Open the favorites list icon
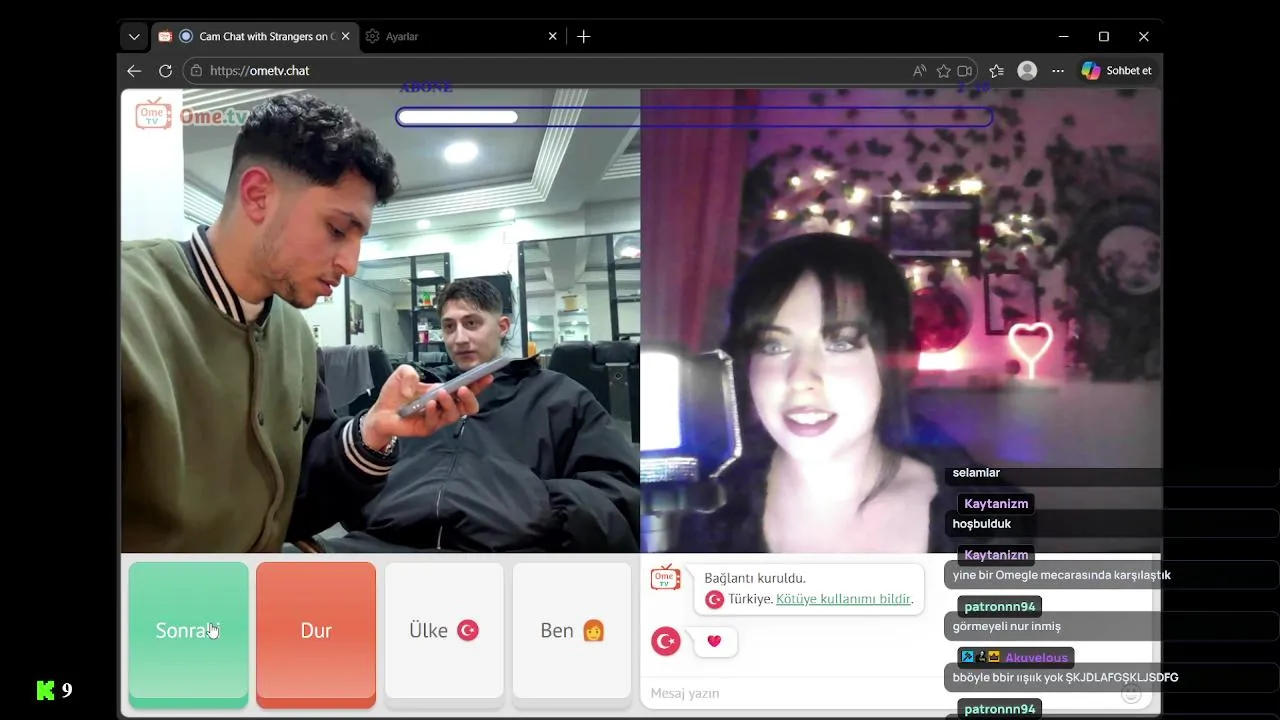This screenshot has width=1280, height=720. [996, 71]
